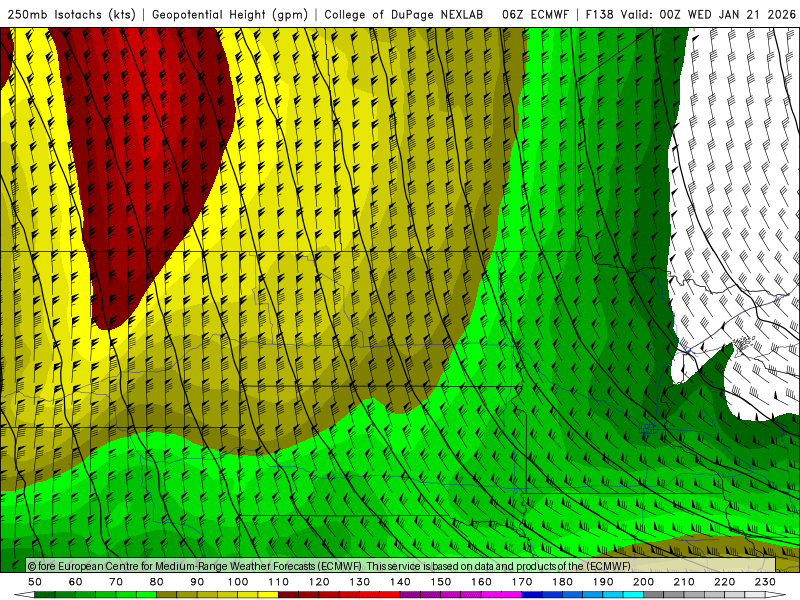The width and height of the screenshot is (800, 600).
Task: Click the 80 label on the color scale
Action: (x=157, y=582)
